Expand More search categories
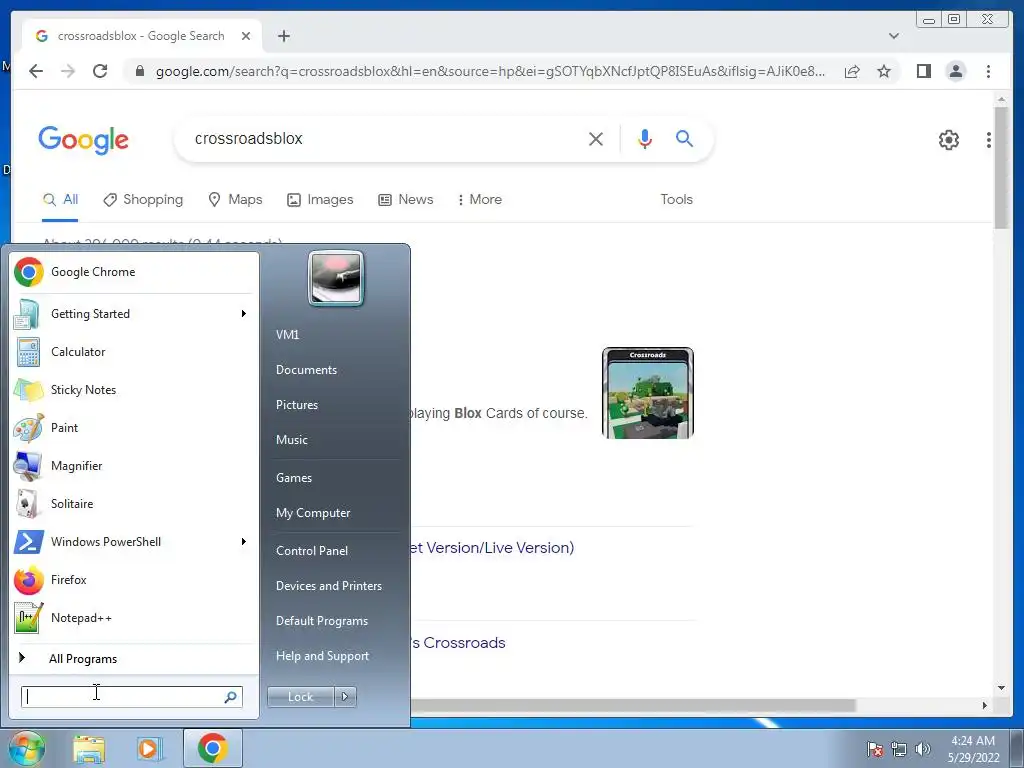 point(479,200)
